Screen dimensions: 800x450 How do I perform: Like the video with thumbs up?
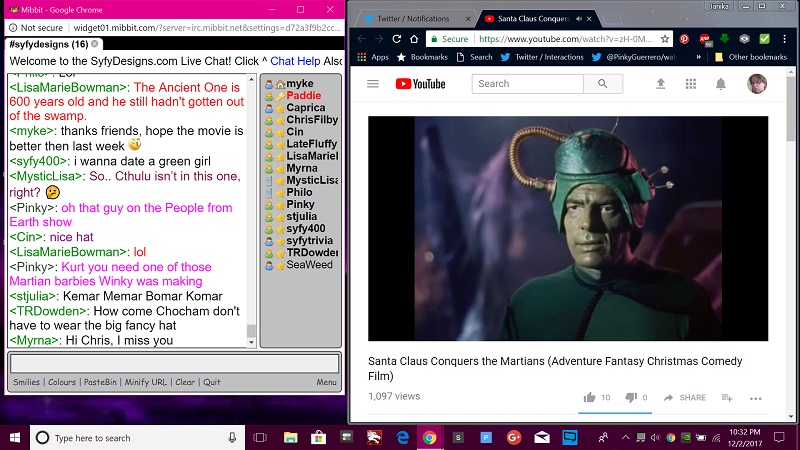[589, 397]
